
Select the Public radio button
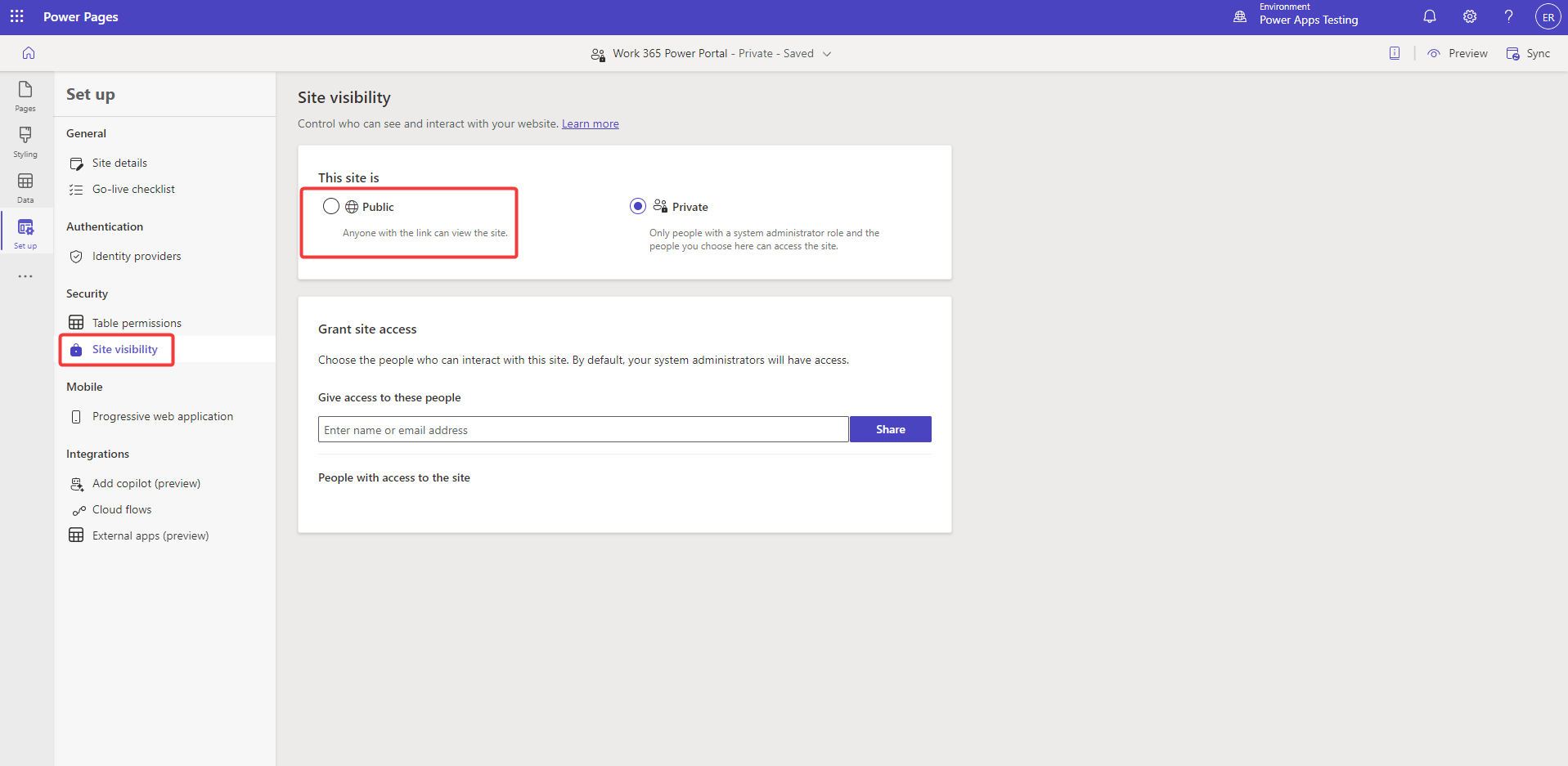tap(331, 206)
